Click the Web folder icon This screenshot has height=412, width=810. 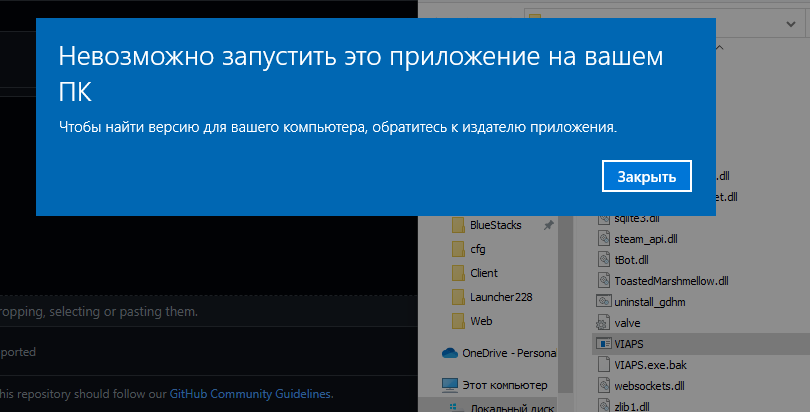(458, 321)
